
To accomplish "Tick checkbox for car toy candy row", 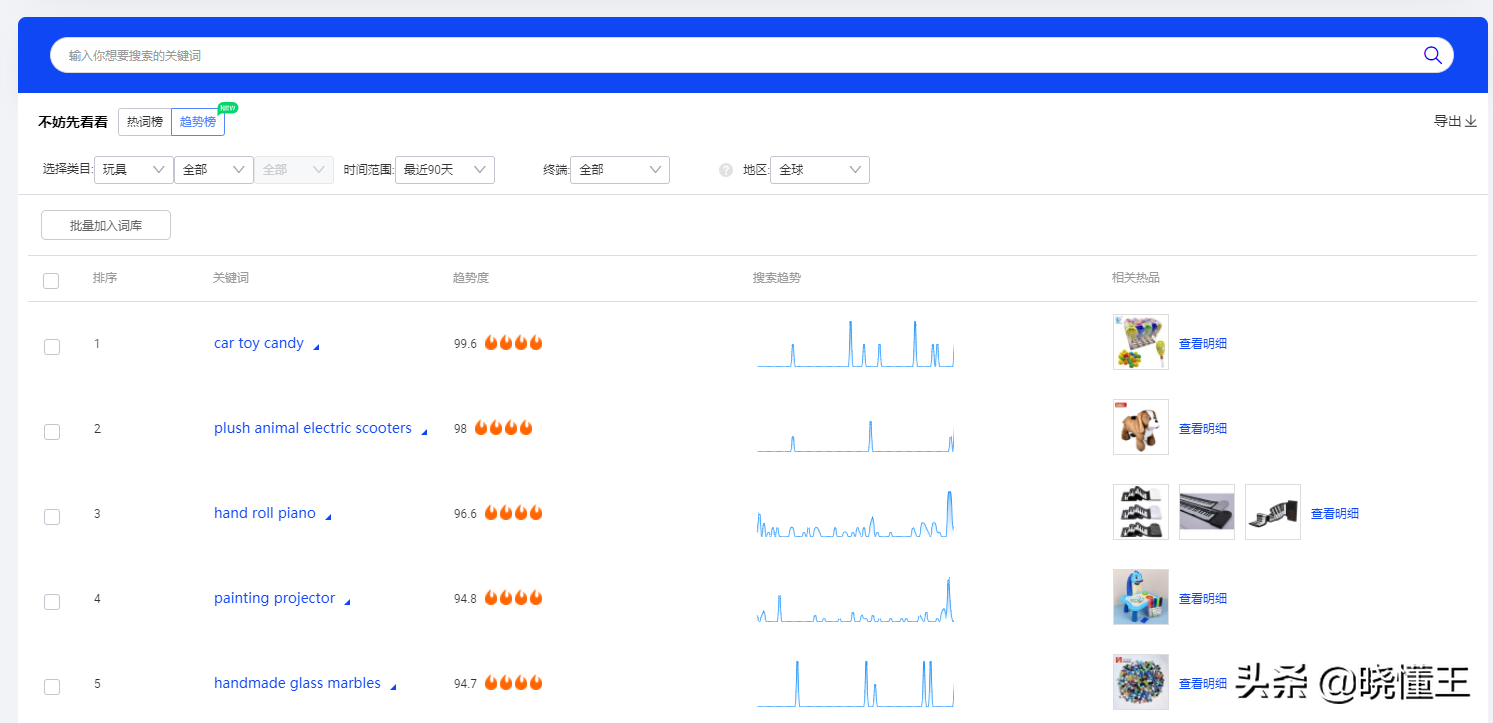I will click(x=52, y=347).
